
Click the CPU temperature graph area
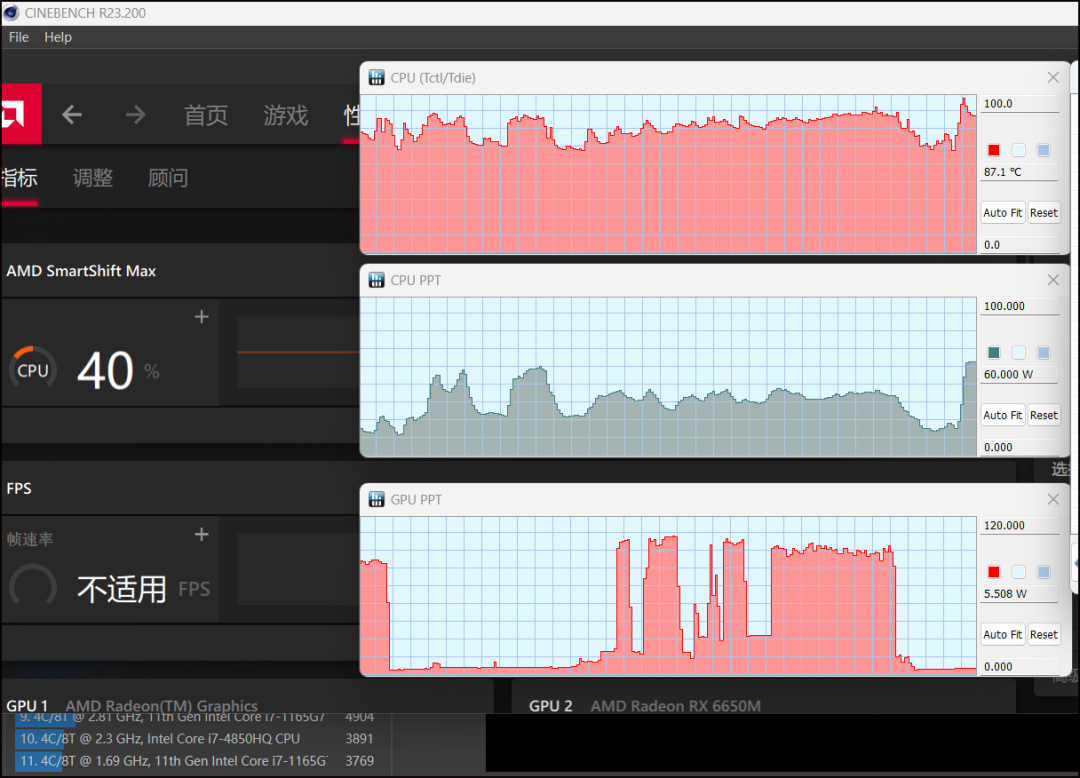(x=668, y=174)
